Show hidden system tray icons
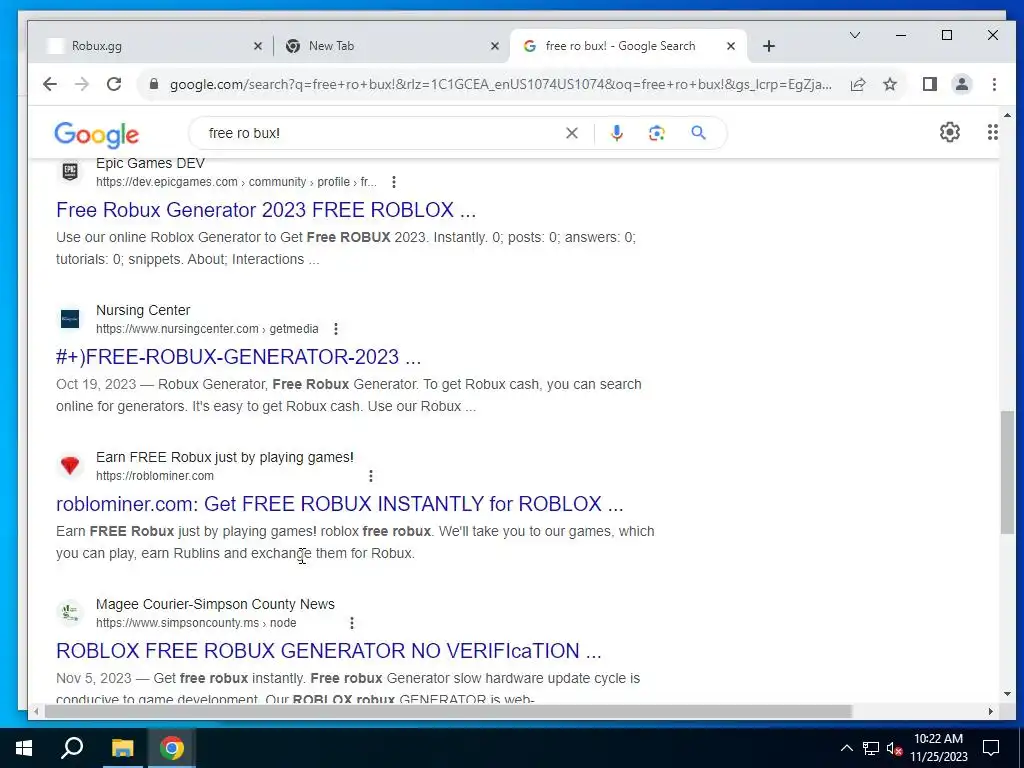1024x768 pixels. (x=846, y=748)
